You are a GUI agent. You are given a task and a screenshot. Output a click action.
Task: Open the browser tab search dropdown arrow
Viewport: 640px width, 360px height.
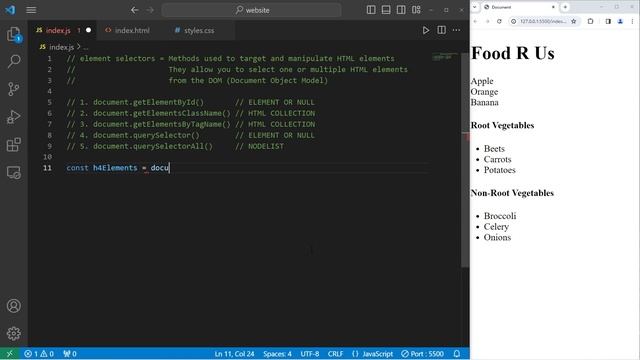coord(474,7)
